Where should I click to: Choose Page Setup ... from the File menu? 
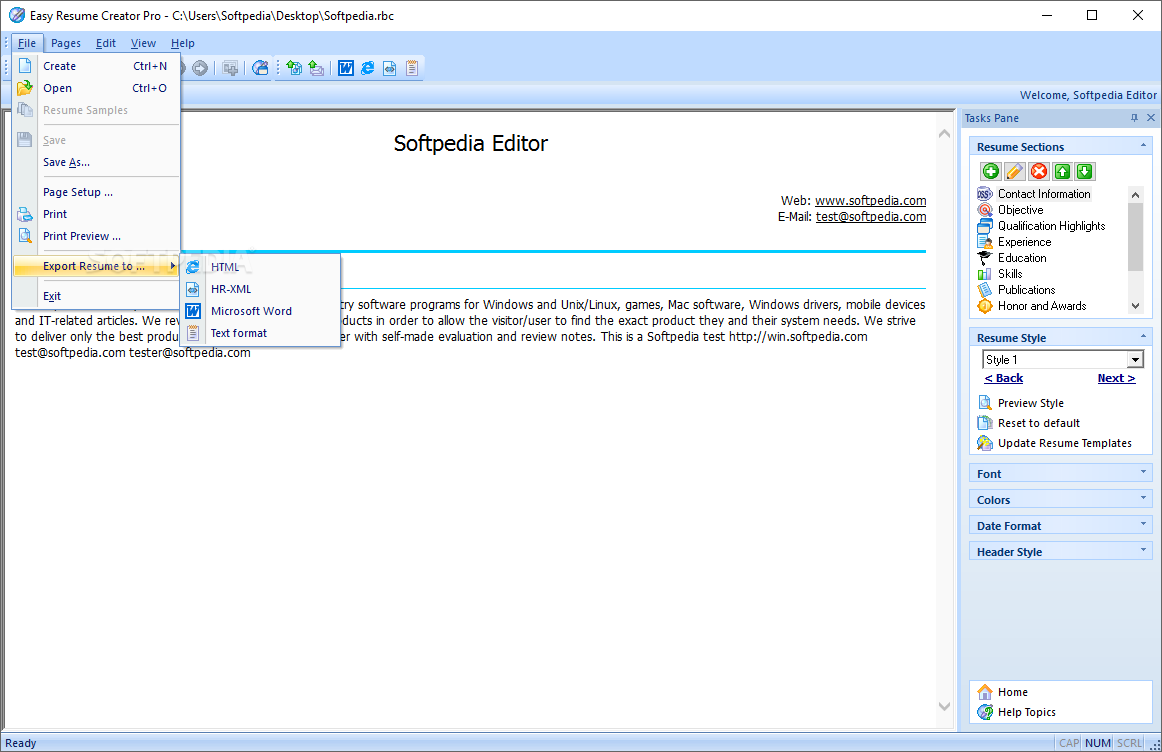96,192
